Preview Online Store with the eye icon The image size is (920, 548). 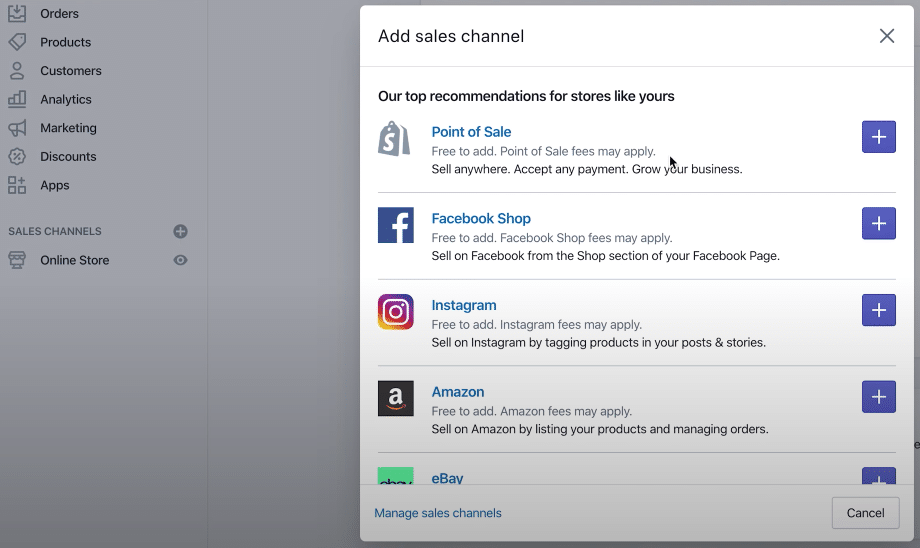(x=180, y=260)
